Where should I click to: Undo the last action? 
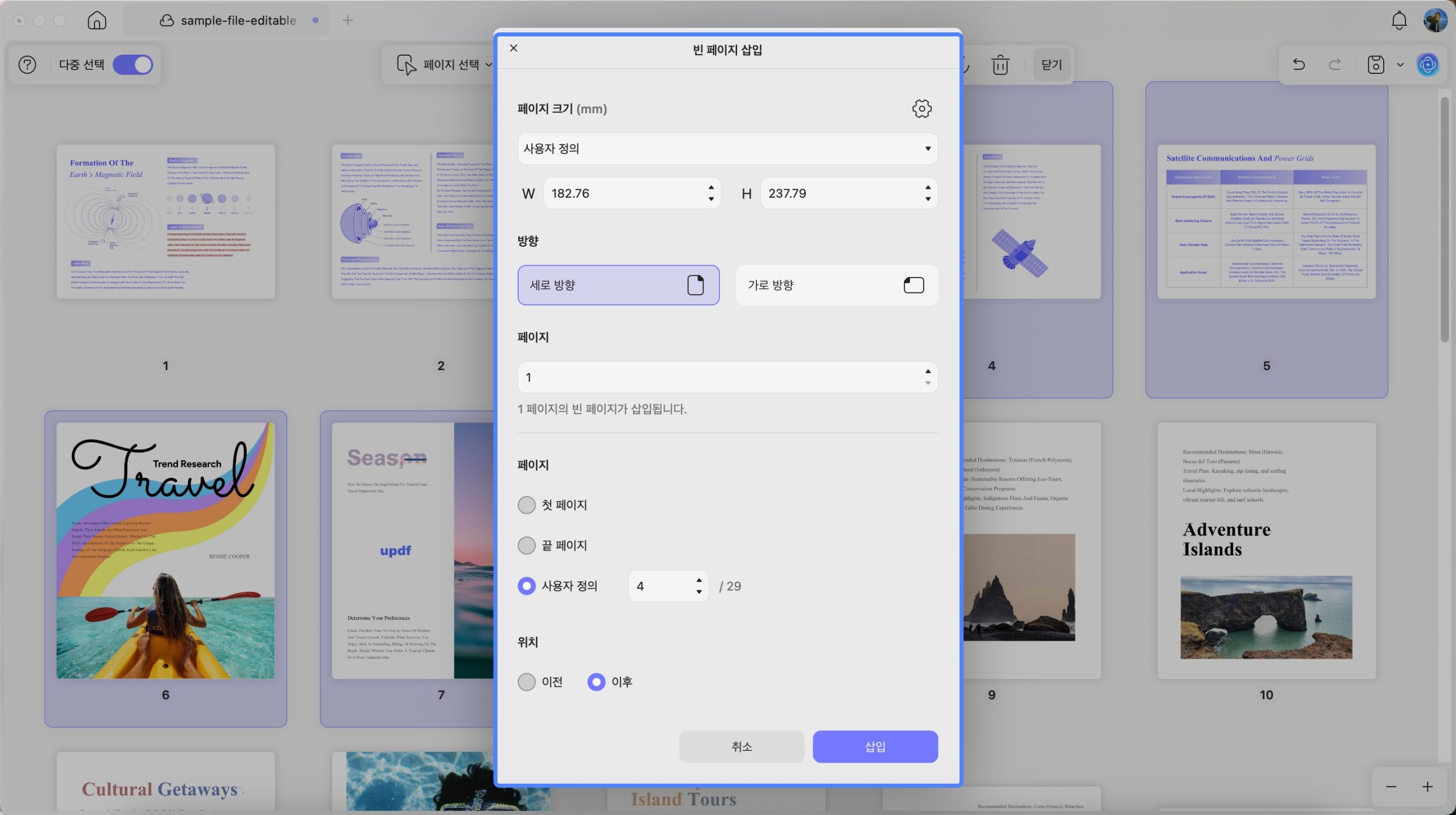coord(1299,64)
